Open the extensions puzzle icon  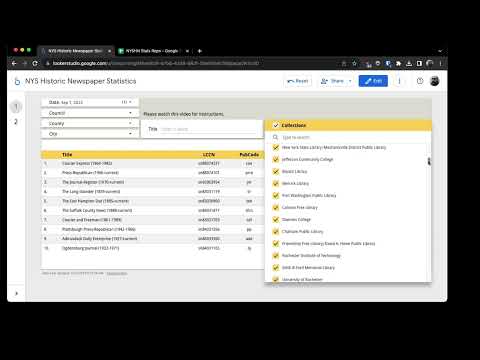coord(398,63)
